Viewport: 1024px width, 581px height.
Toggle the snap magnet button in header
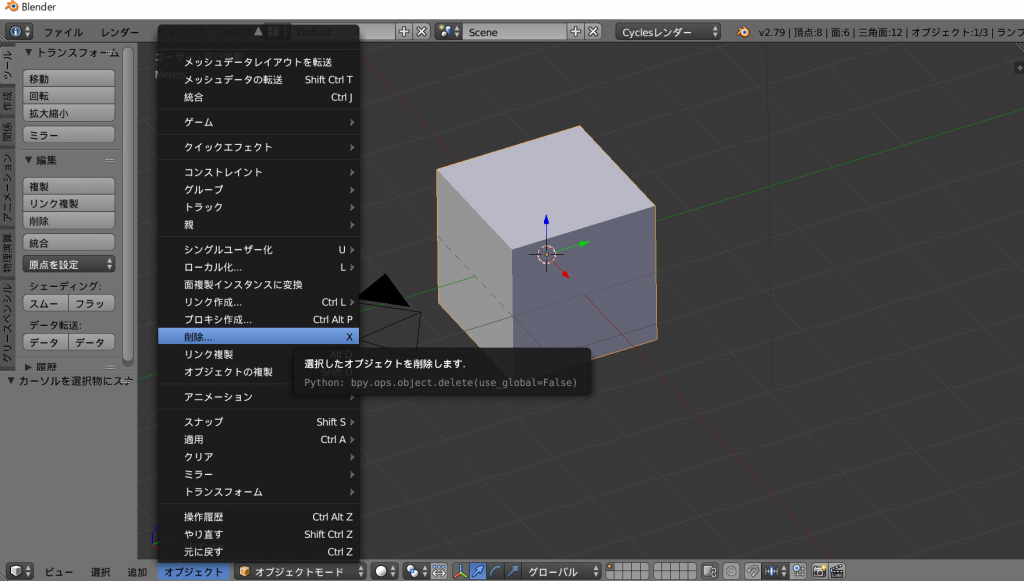pyautogui.click(x=752, y=571)
